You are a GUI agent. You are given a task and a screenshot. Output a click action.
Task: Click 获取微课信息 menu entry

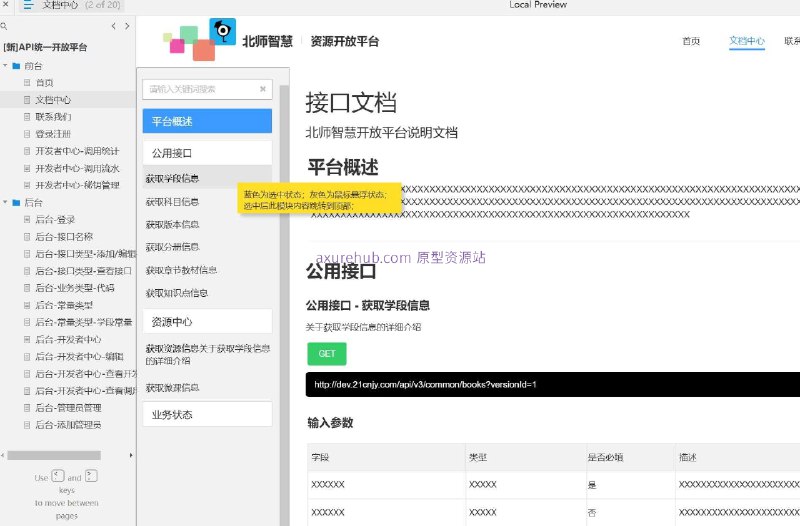click(172, 388)
